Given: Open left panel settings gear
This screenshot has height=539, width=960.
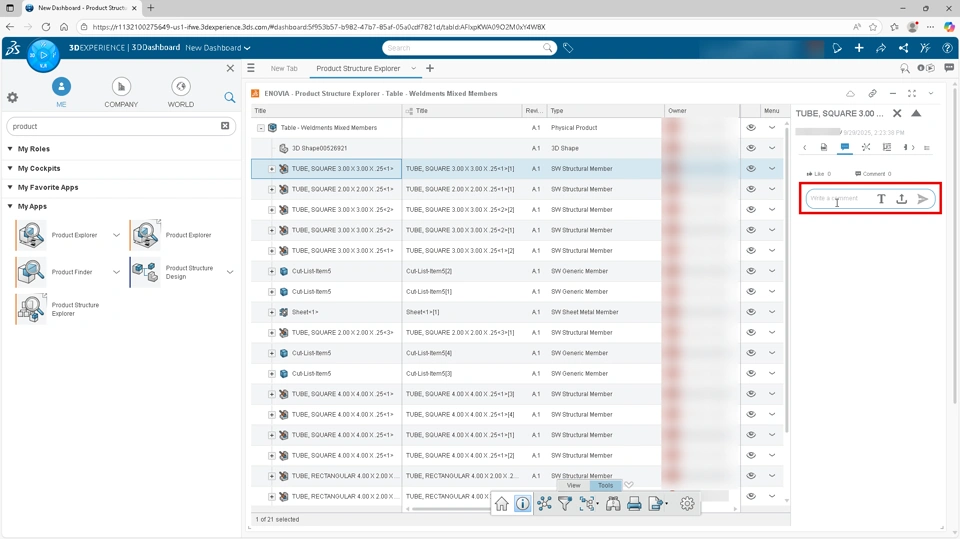Looking at the screenshot, I should [12, 97].
